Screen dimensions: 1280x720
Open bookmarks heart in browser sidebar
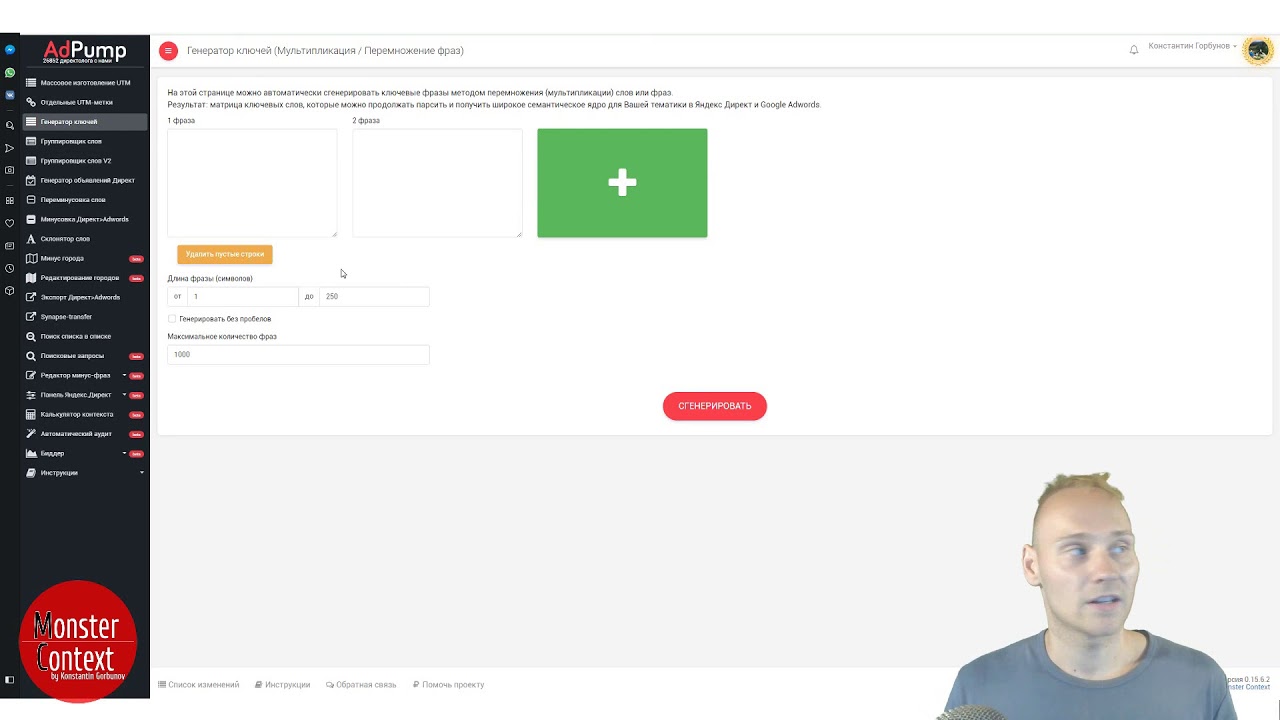(10, 222)
